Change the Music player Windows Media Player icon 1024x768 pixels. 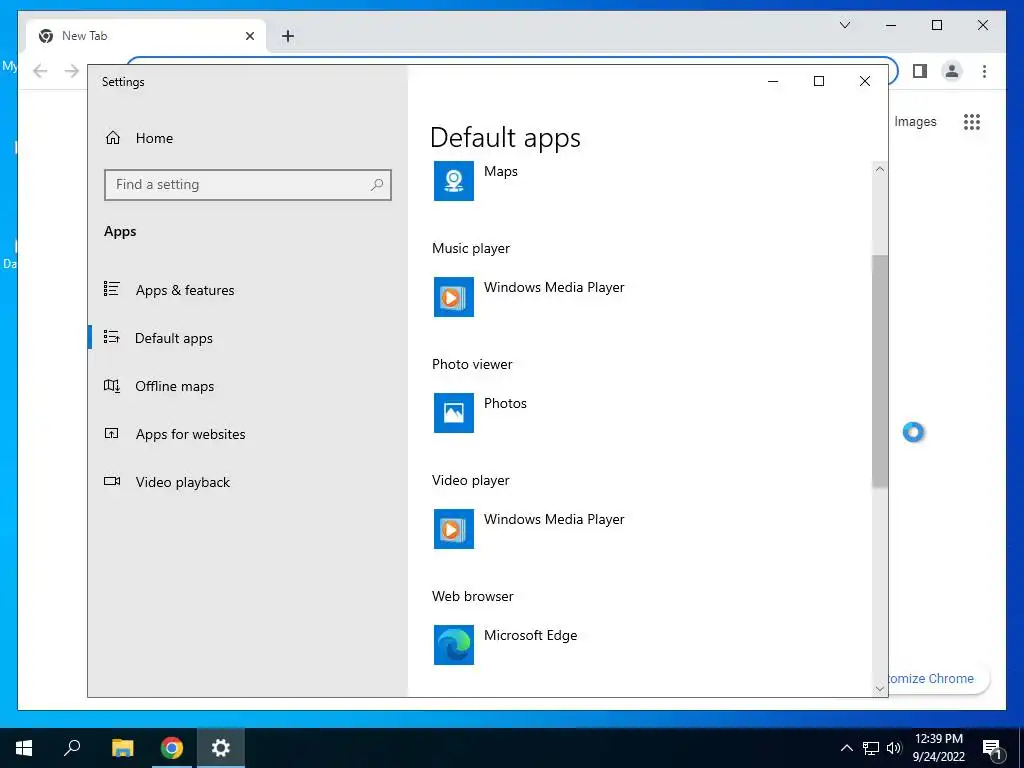click(454, 297)
